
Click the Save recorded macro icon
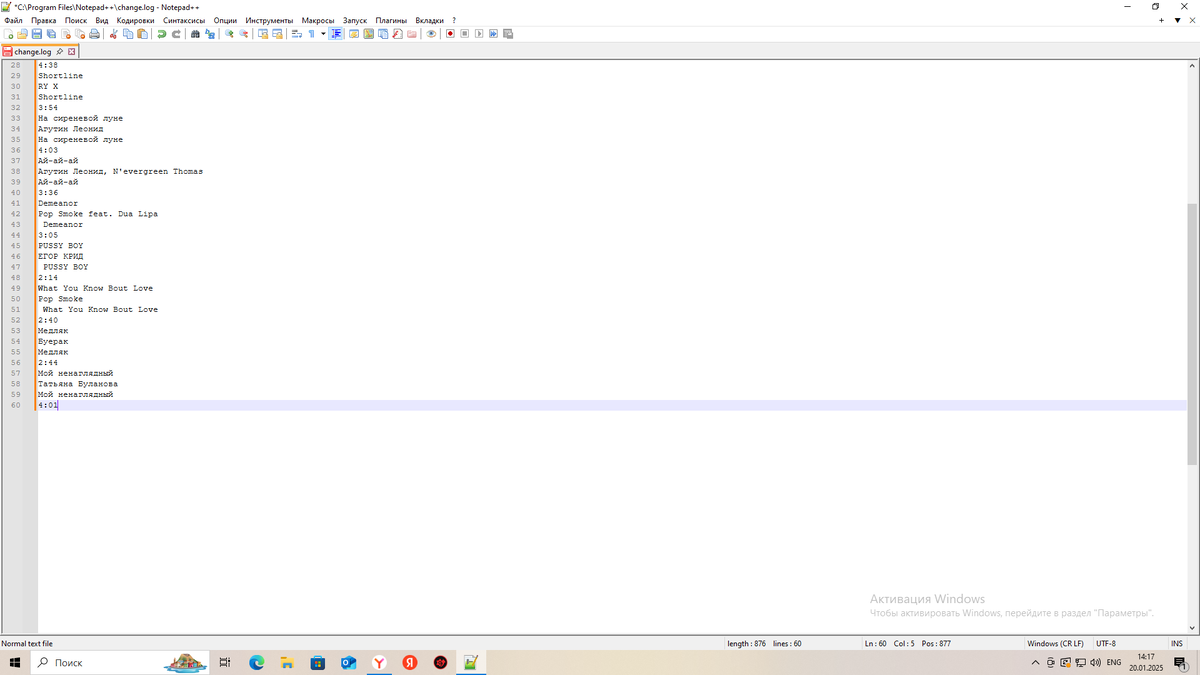(507, 34)
